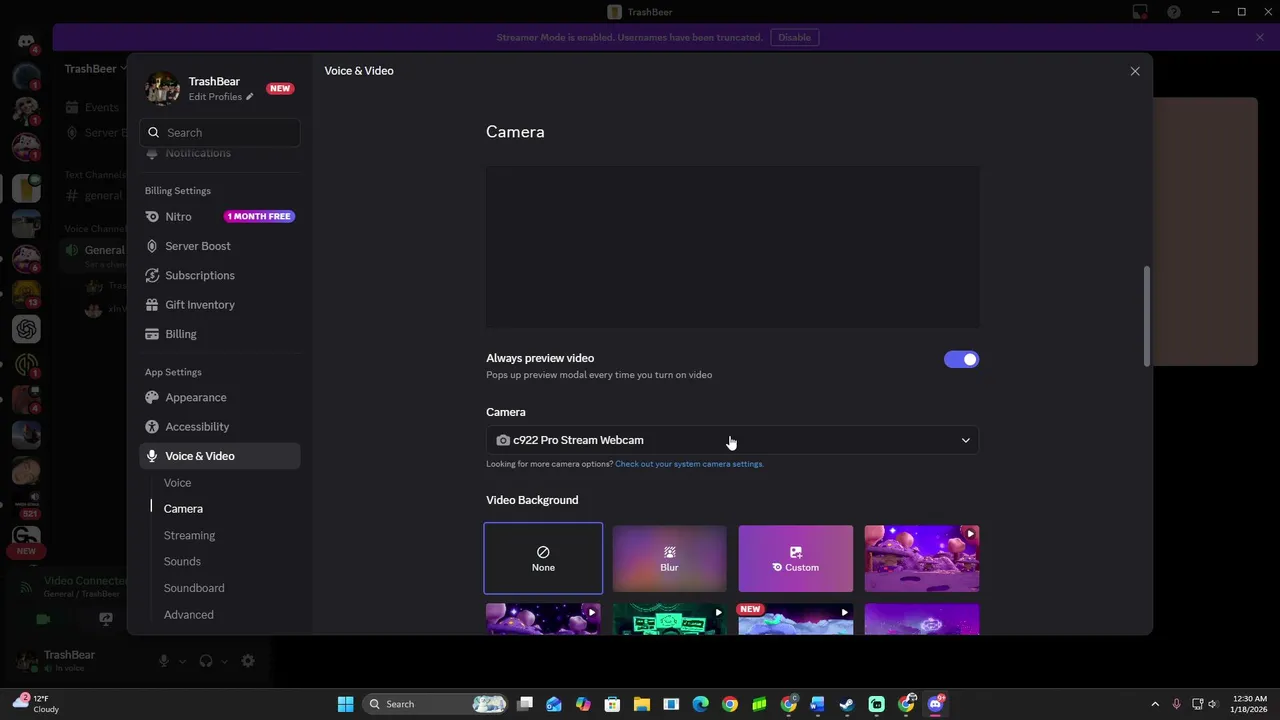Click the Voice & Video microphone icon
The height and width of the screenshot is (720, 1280).
tap(152, 456)
